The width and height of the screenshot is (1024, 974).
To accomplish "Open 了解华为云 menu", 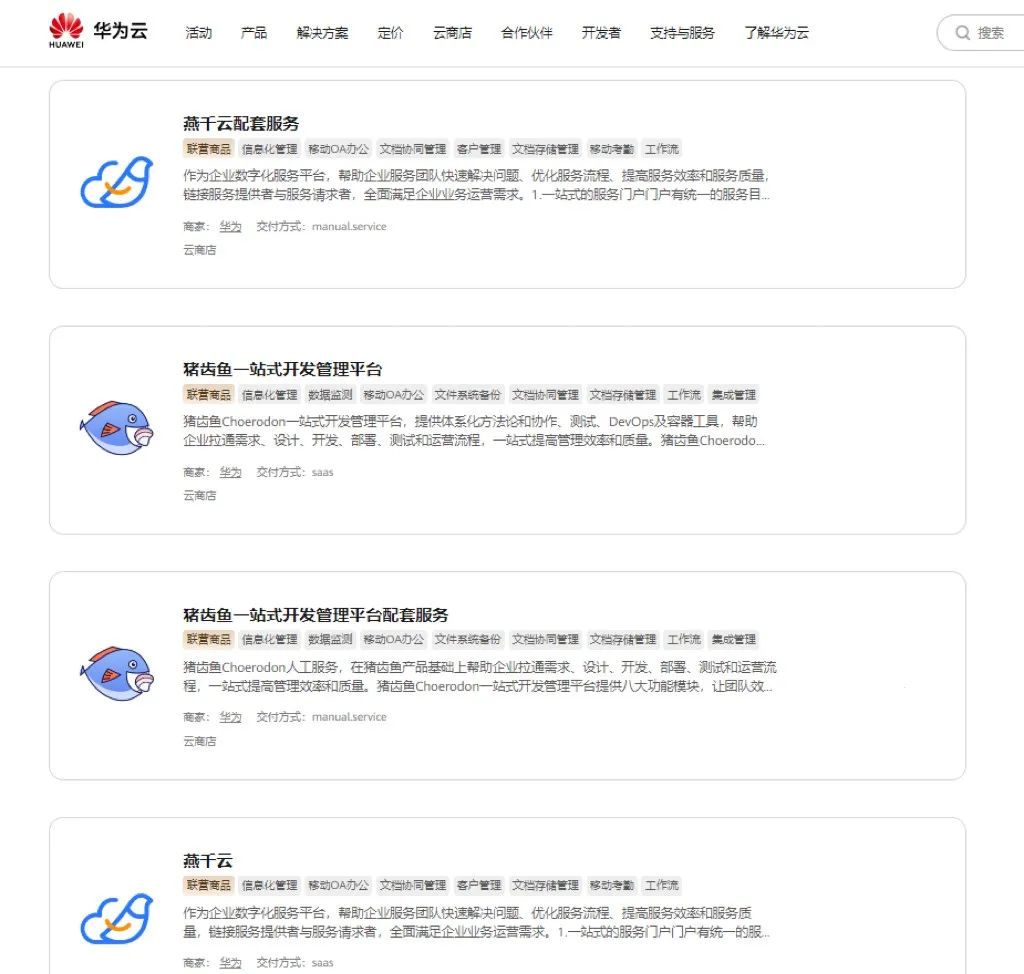I will pos(776,33).
